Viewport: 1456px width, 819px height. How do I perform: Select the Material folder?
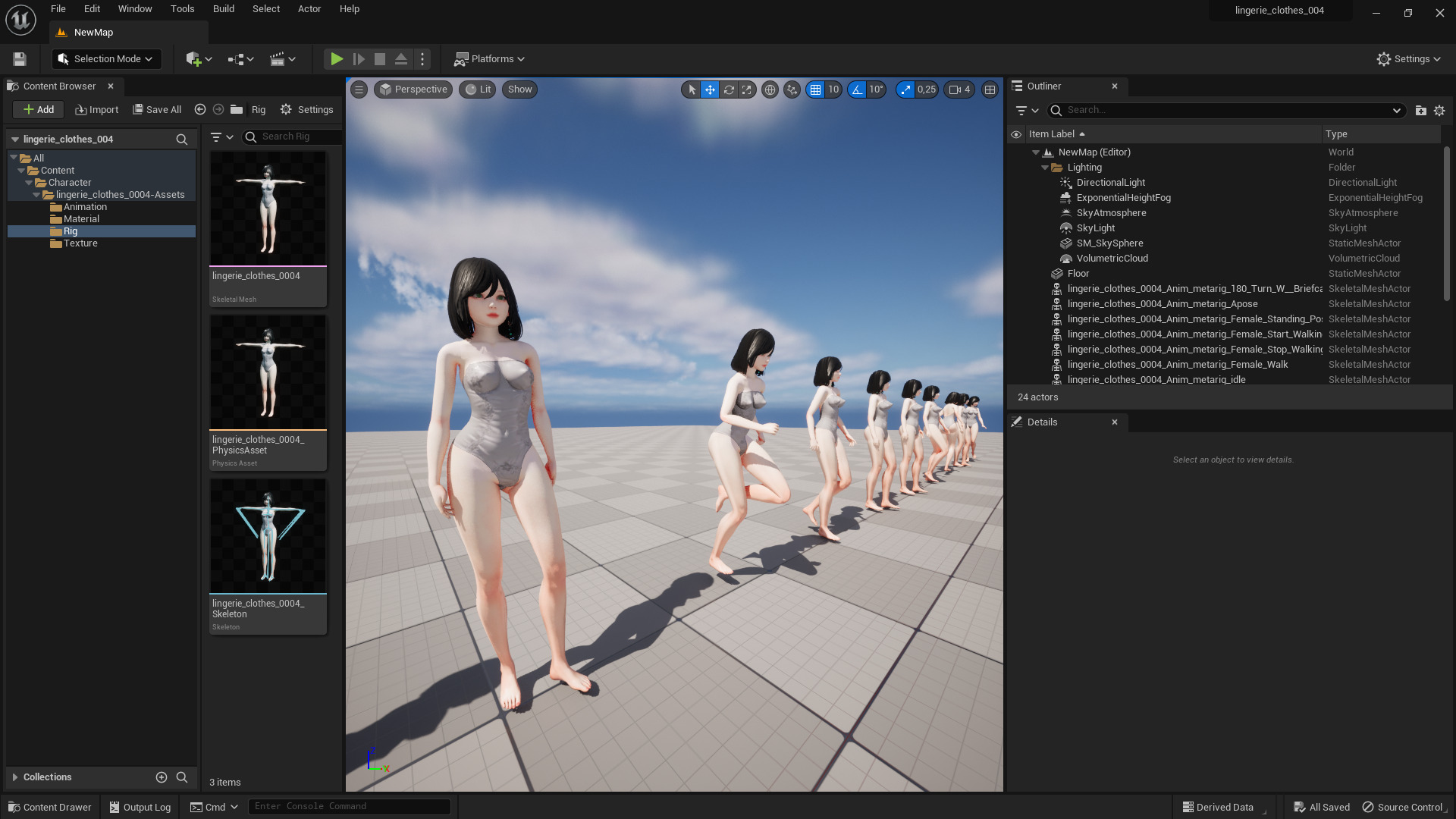[81, 219]
